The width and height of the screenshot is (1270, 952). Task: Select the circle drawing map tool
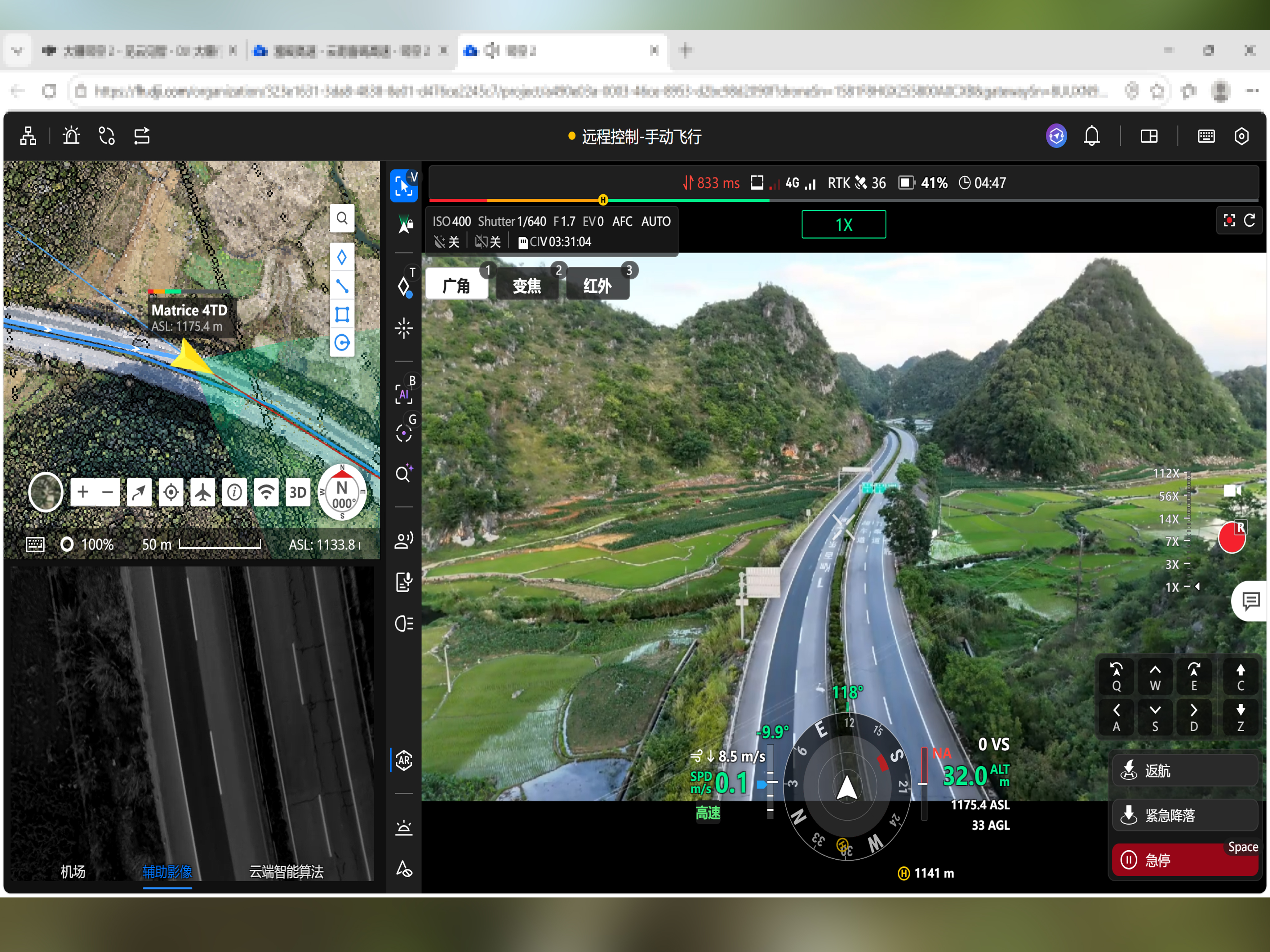click(x=342, y=342)
